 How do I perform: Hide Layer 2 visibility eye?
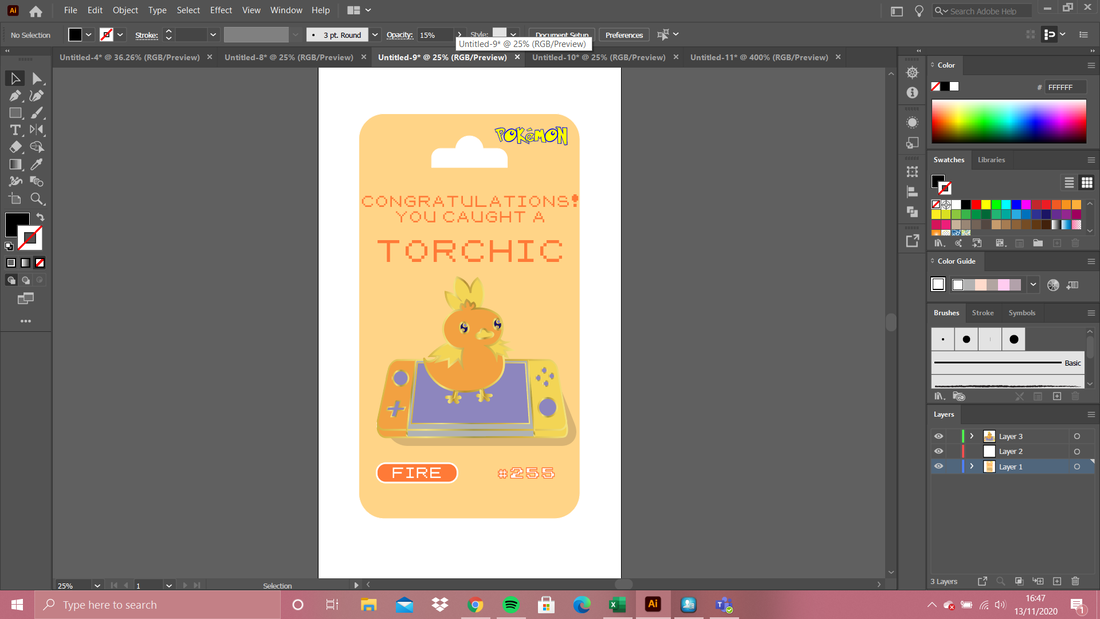click(939, 451)
